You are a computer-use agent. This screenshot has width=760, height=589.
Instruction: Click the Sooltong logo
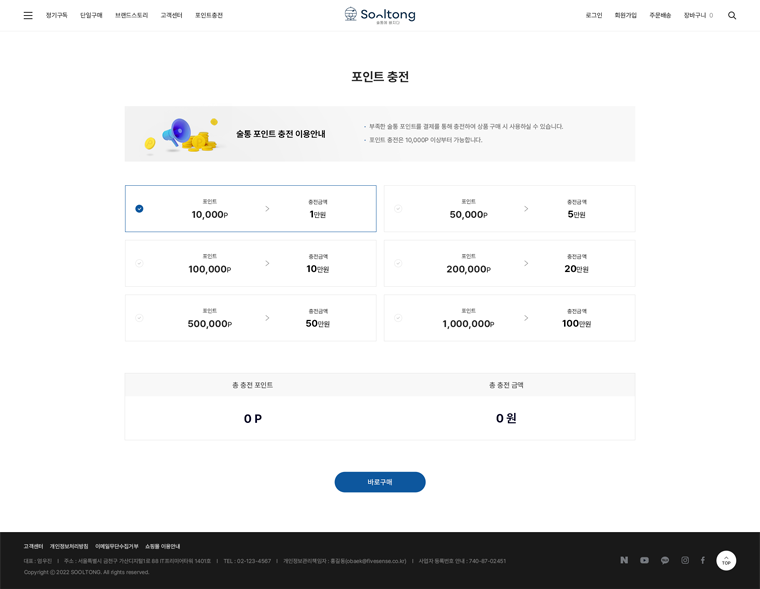[380, 16]
